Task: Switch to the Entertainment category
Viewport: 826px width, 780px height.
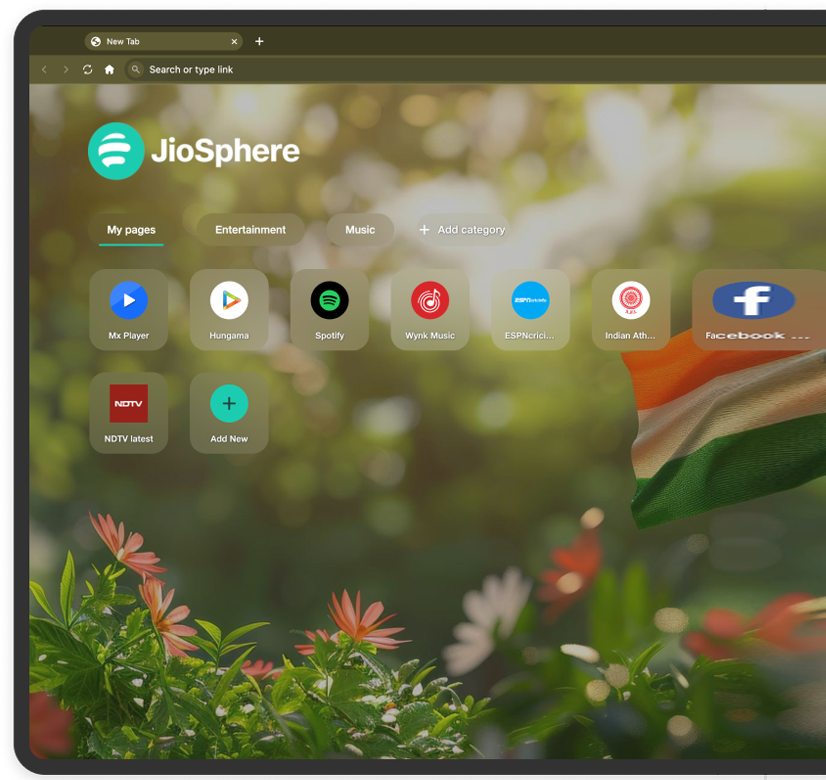Action: click(250, 230)
